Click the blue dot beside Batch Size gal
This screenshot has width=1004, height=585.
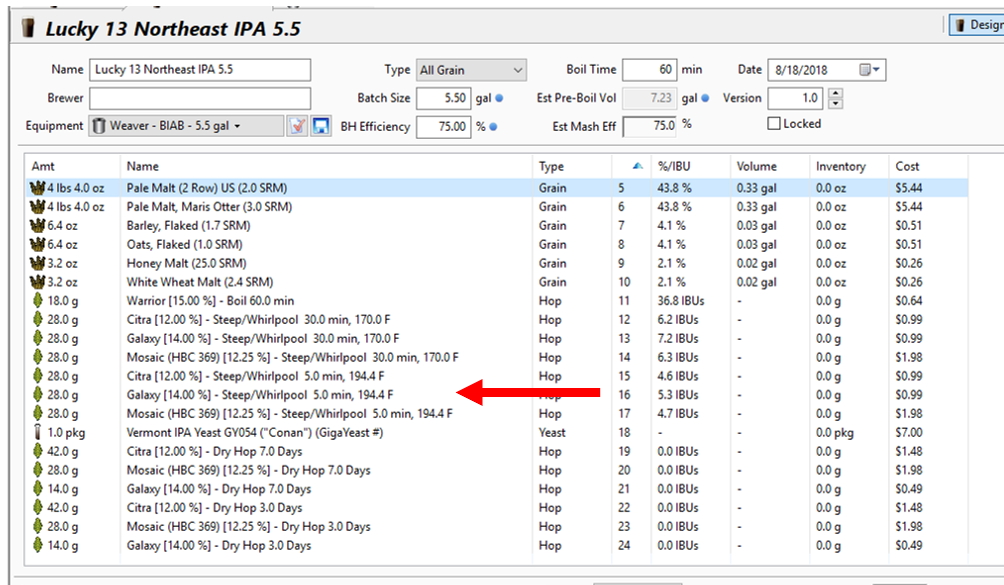[499, 99]
